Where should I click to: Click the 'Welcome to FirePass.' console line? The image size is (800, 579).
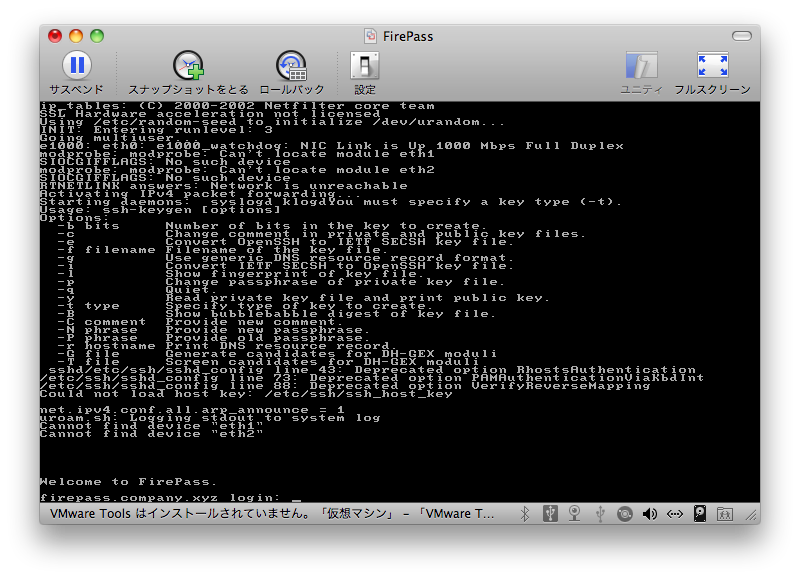pyautogui.click(x=128, y=482)
